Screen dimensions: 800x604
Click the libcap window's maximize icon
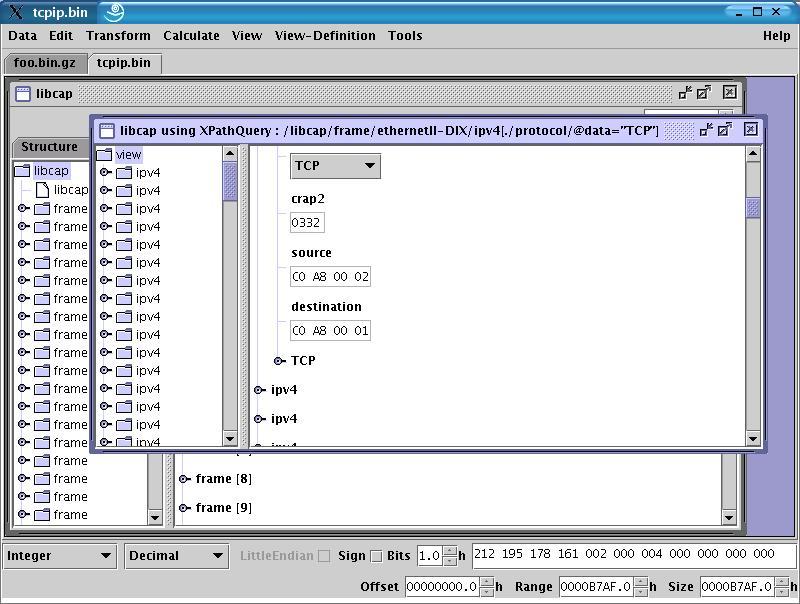tap(703, 92)
